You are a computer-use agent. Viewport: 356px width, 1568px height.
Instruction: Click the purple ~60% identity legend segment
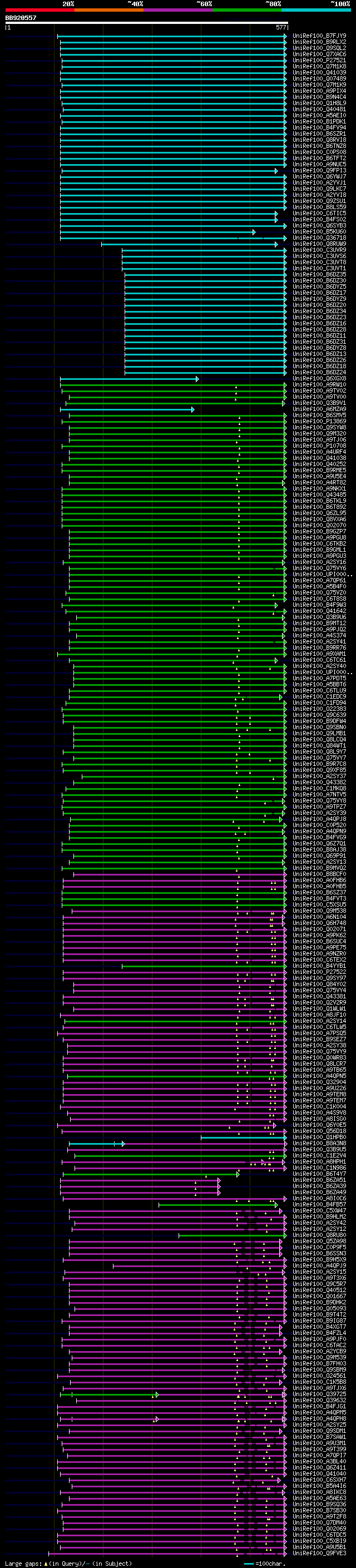pyautogui.click(x=177, y=10)
